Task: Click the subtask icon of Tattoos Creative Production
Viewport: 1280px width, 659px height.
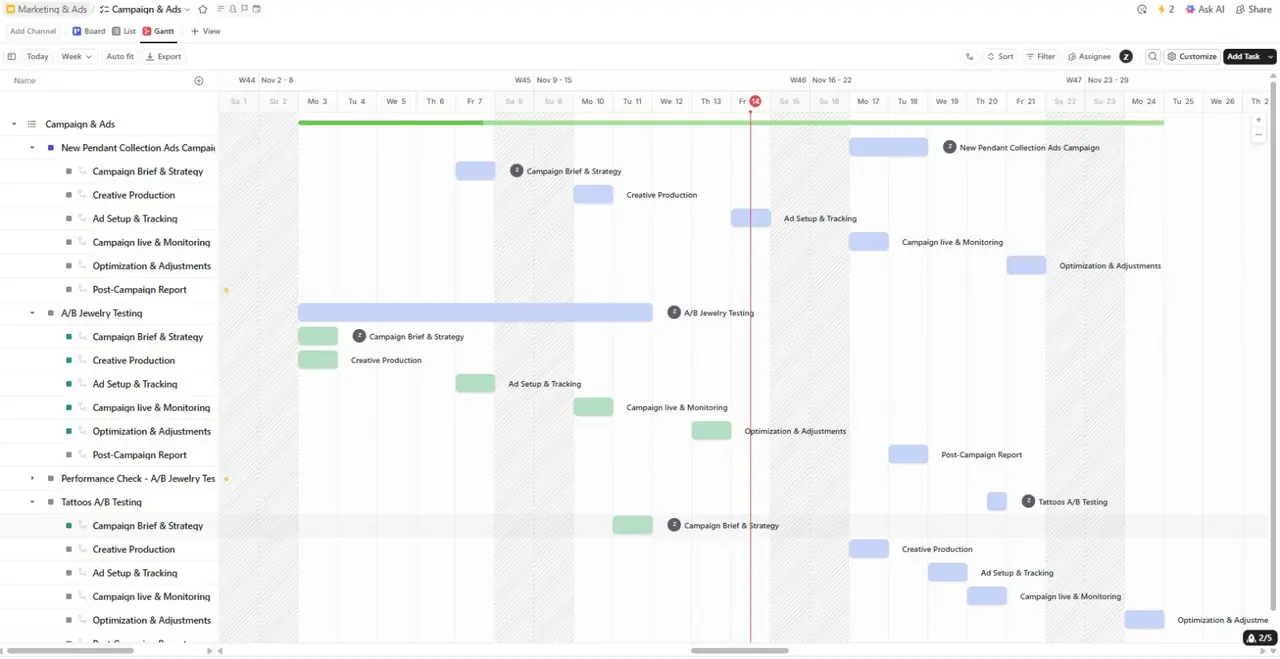Action: point(83,549)
